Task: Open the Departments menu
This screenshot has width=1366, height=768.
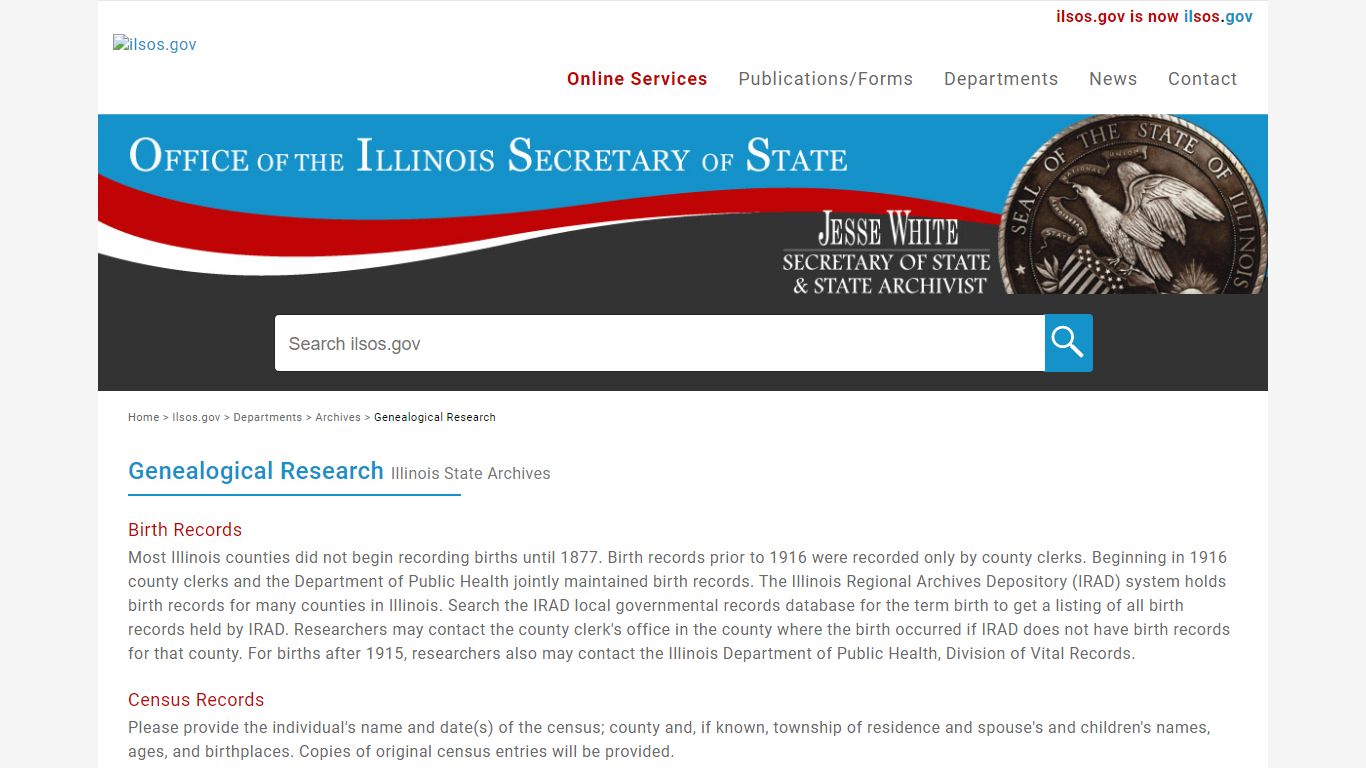Action: [1001, 79]
